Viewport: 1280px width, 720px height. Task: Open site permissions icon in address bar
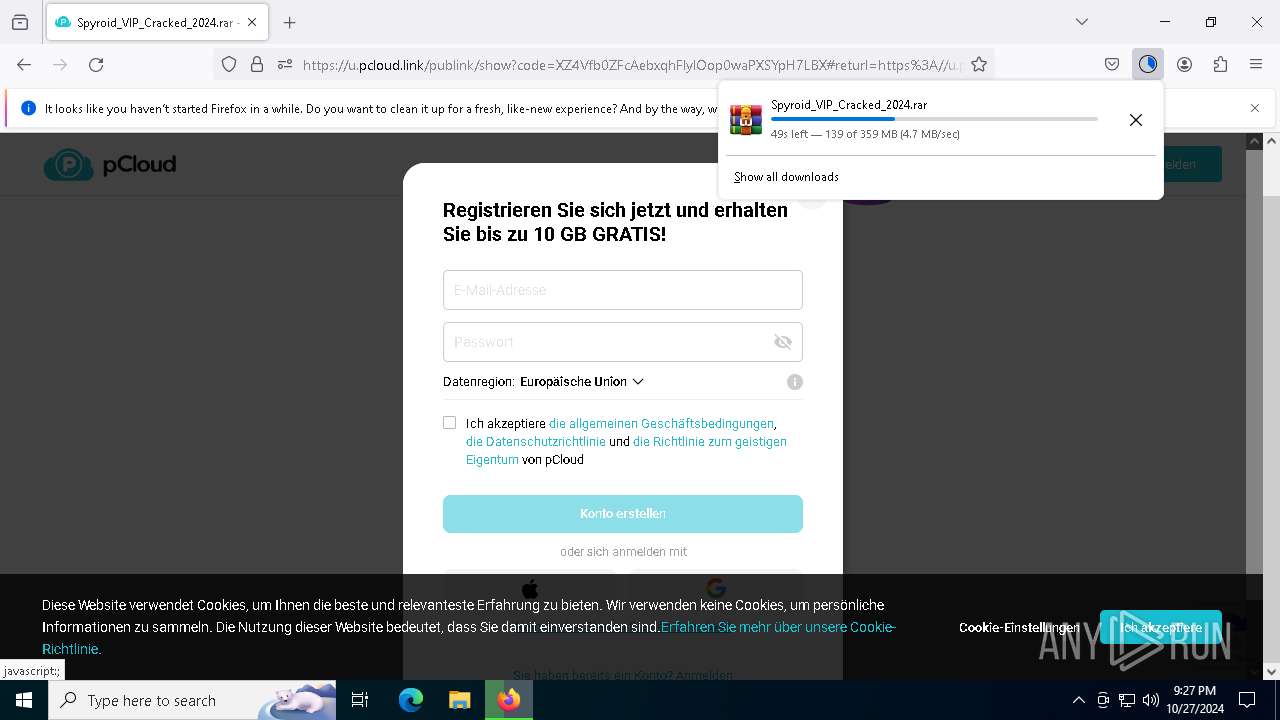click(x=285, y=64)
